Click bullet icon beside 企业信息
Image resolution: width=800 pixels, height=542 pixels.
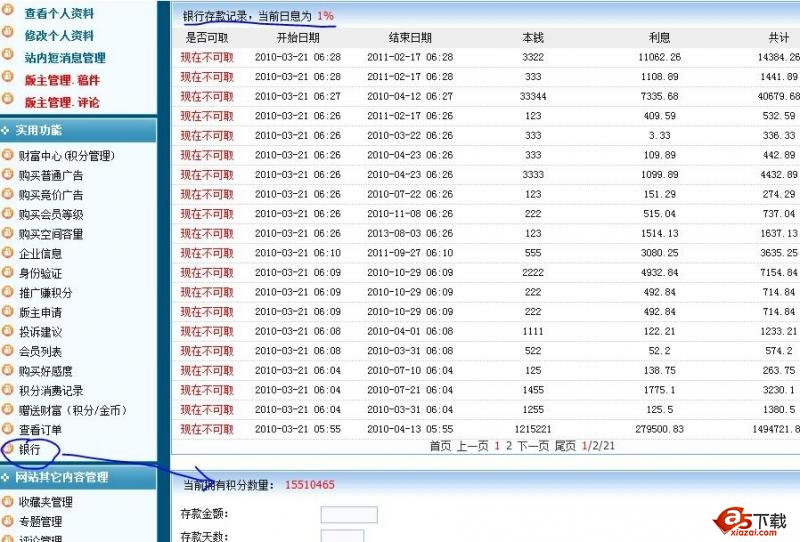(8, 252)
